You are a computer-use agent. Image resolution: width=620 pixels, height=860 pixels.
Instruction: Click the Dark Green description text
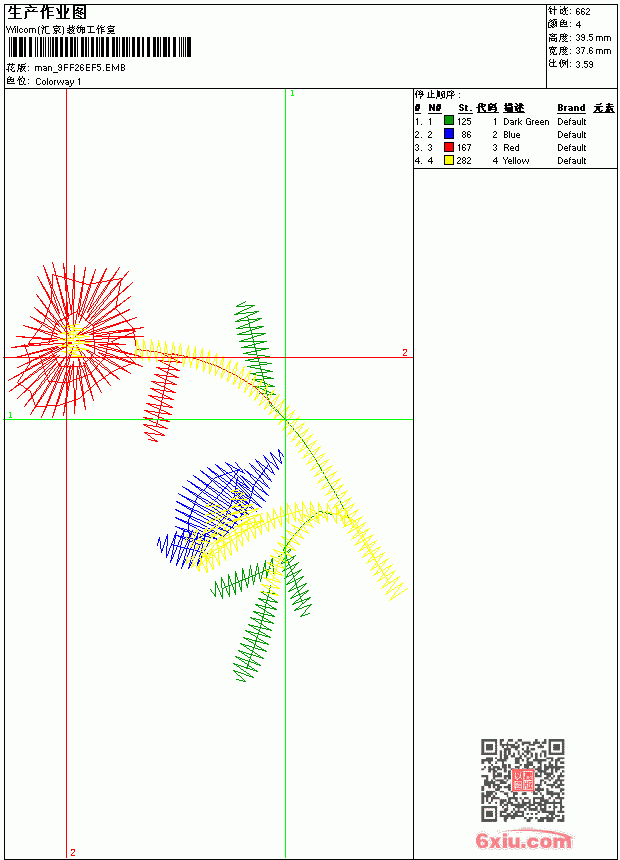(526, 121)
